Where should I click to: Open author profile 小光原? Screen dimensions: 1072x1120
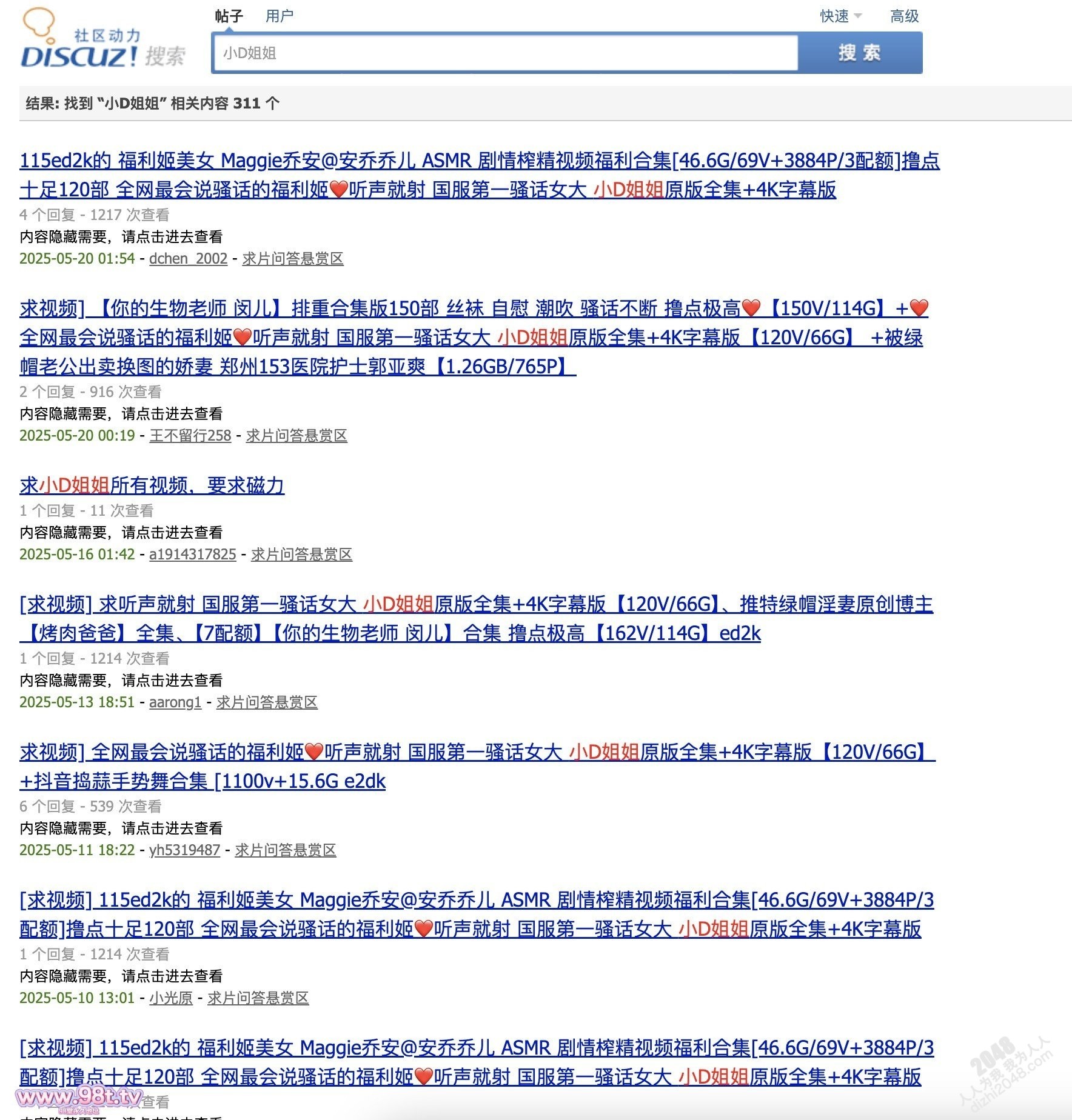coord(171,998)
